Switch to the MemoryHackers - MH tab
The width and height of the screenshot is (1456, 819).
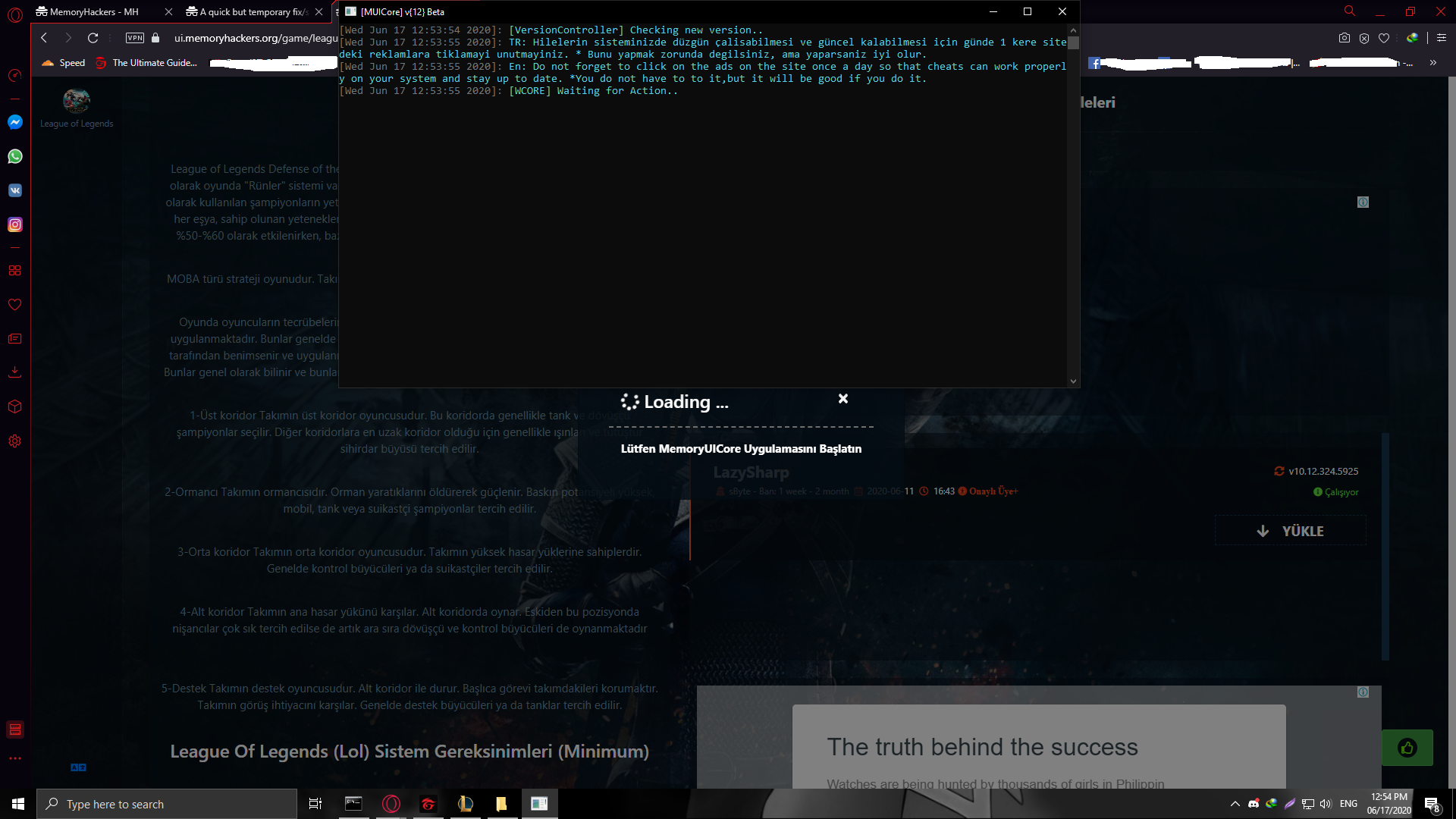point(95,12)
